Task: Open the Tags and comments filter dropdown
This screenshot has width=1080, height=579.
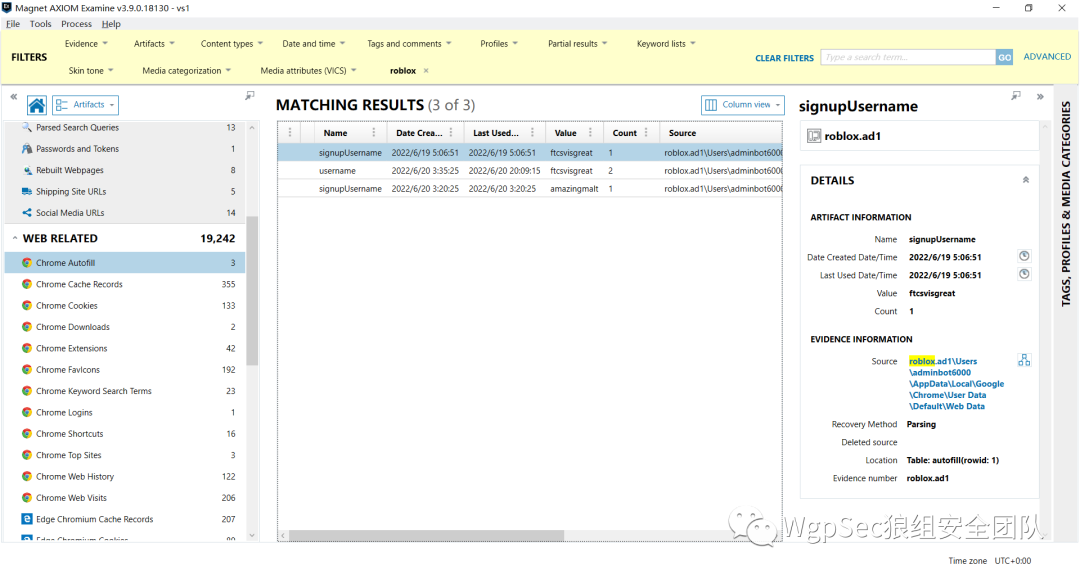Action: coord(409,43)
